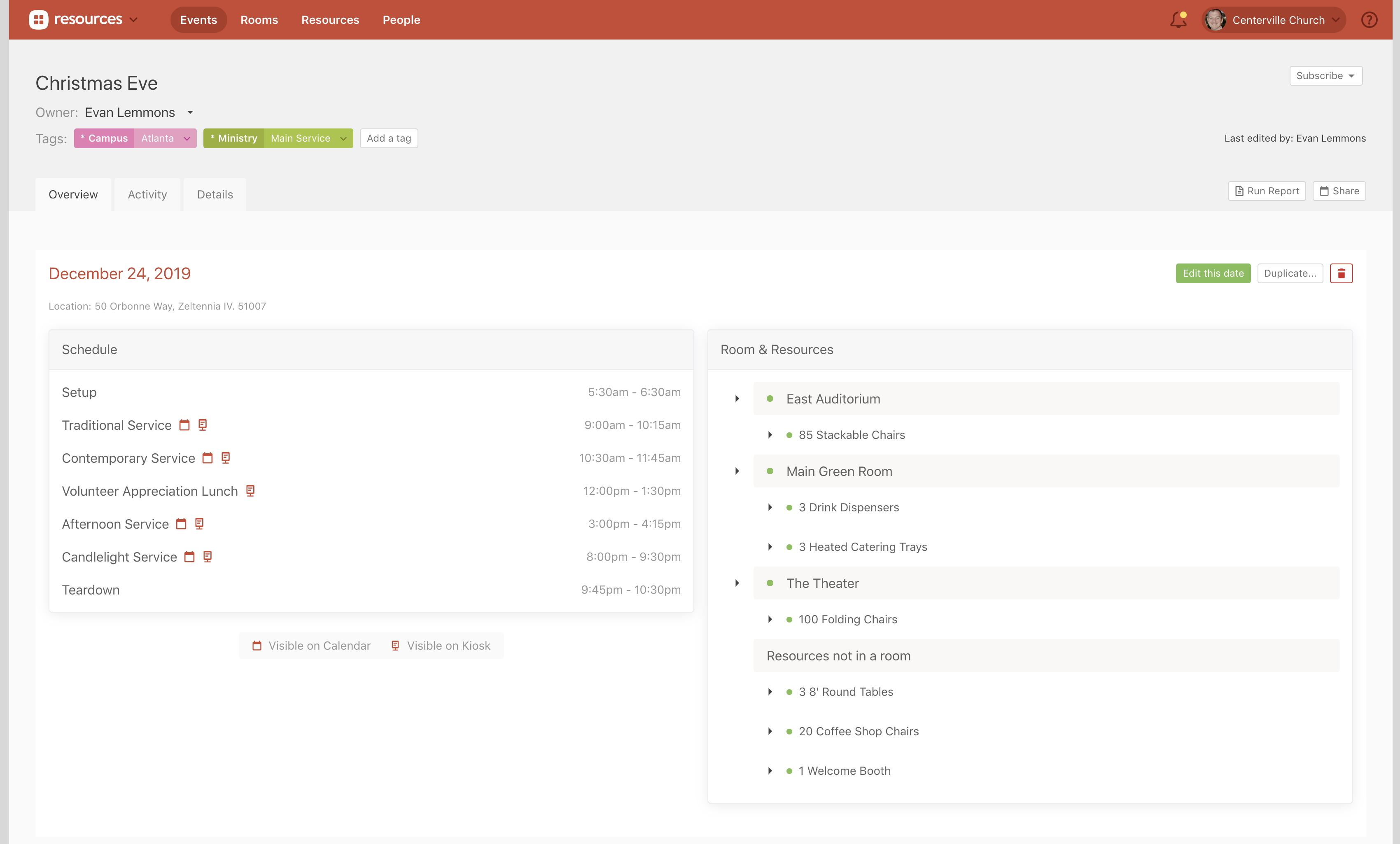Screen dimensions: 1400x844
Task: Click Afternoon Service calendar icon
Action: click(x=181, y=524)
